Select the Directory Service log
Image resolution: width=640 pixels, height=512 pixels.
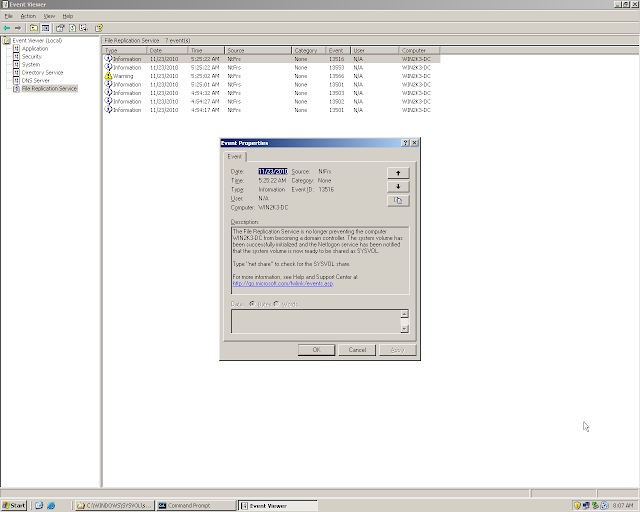(42, 72)
